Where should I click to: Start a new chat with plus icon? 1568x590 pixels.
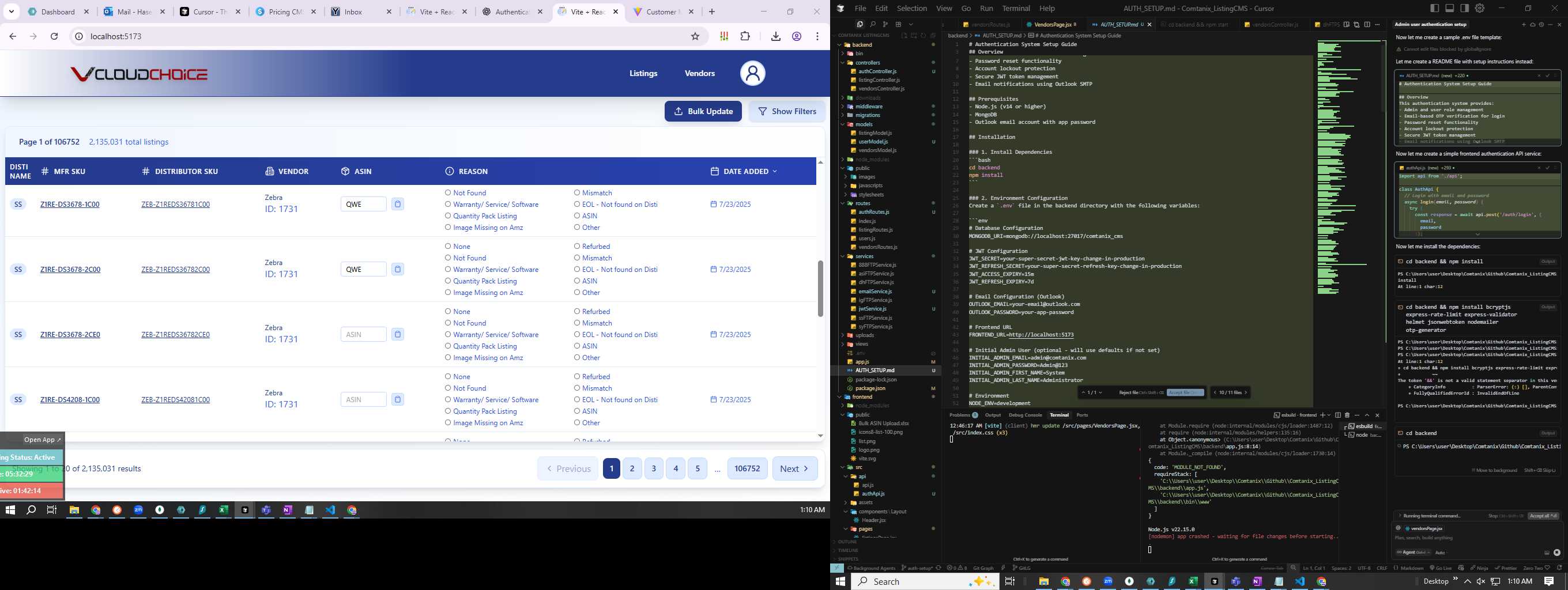click(x=1524, y=25)
